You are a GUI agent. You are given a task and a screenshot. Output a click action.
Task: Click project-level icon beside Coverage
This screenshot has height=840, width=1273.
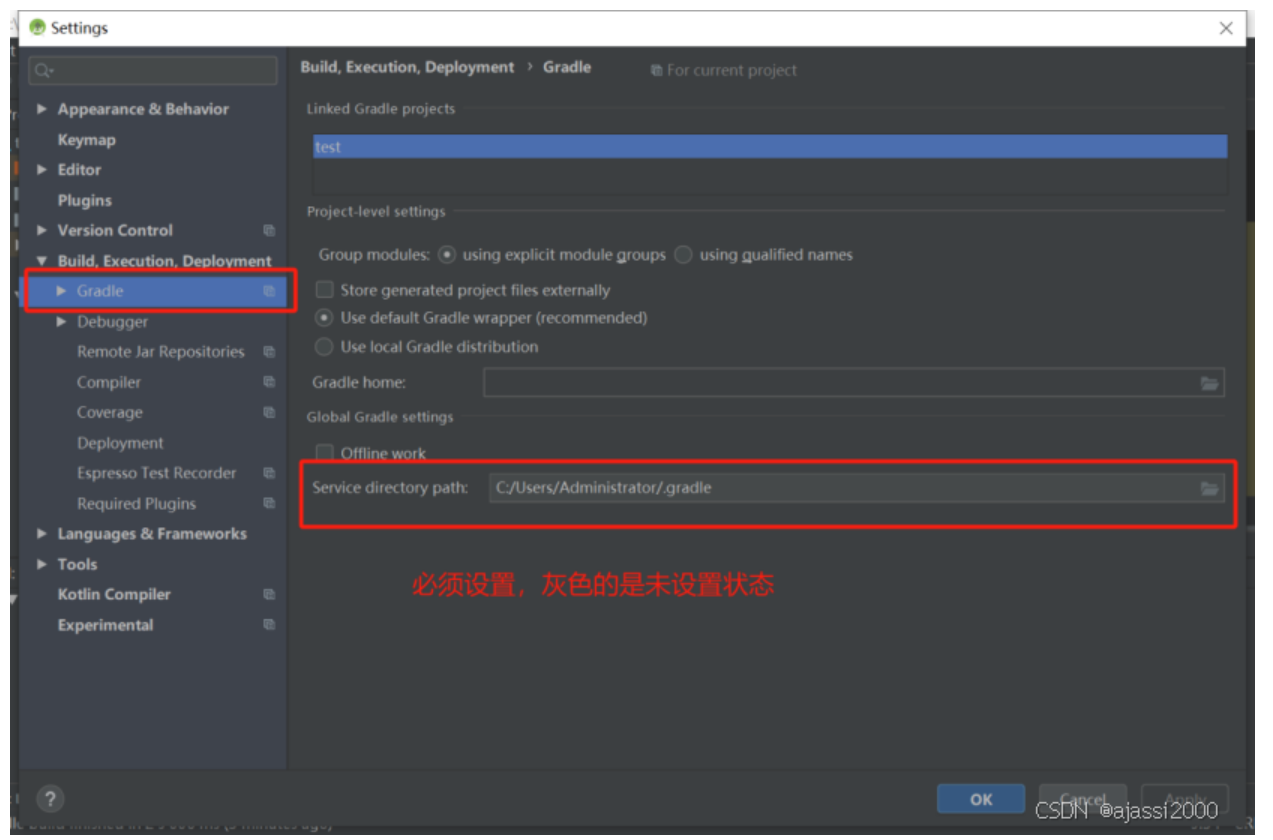tap(269, 412)
